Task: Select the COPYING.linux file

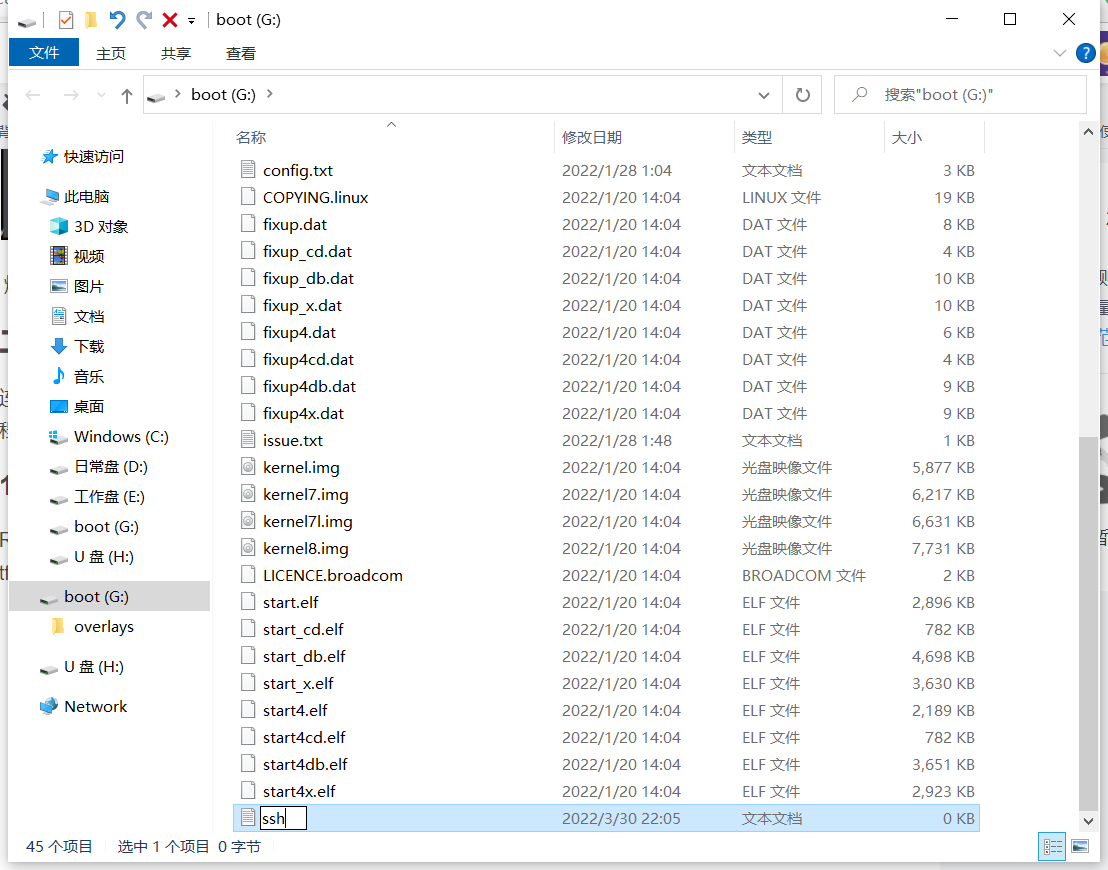Action: (x=315, y=197)
